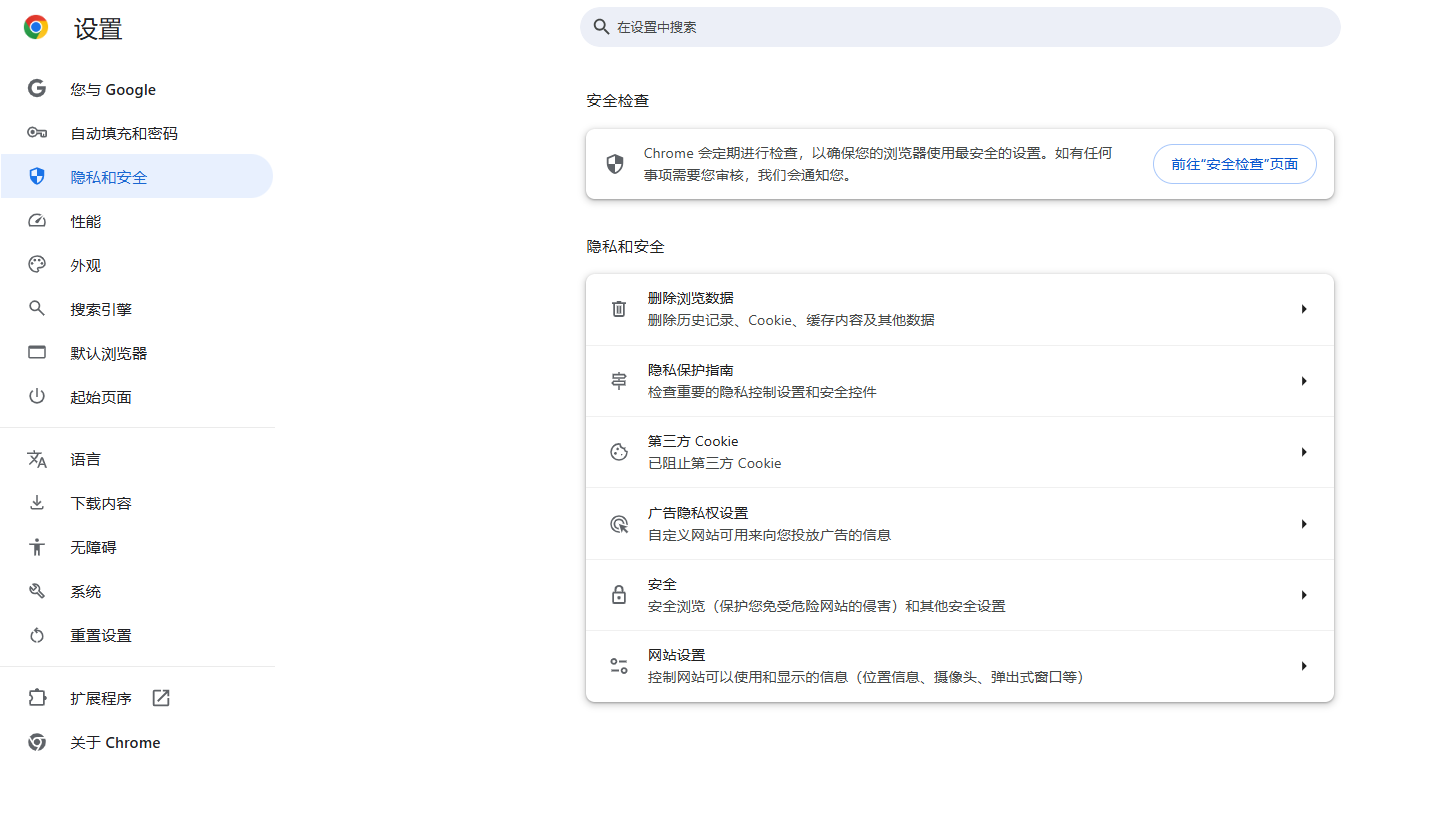Click the 前往"安全检查"页面 button

click(1235, 164)
